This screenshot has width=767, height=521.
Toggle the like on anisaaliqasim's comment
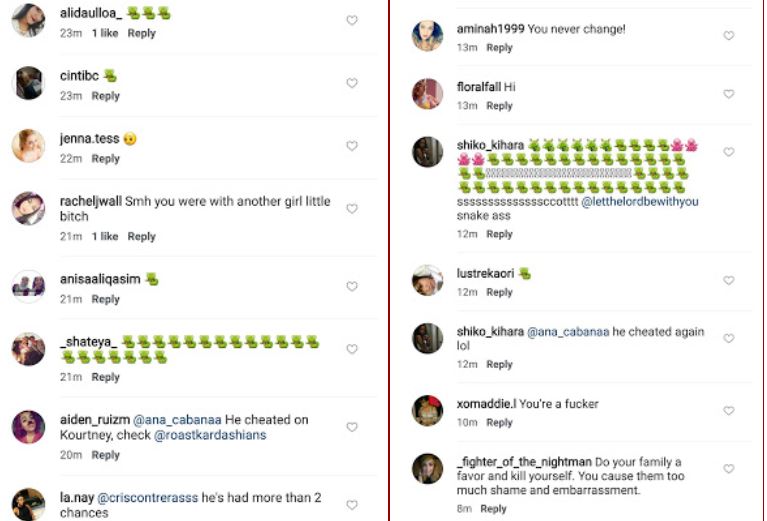coord(352,286)
